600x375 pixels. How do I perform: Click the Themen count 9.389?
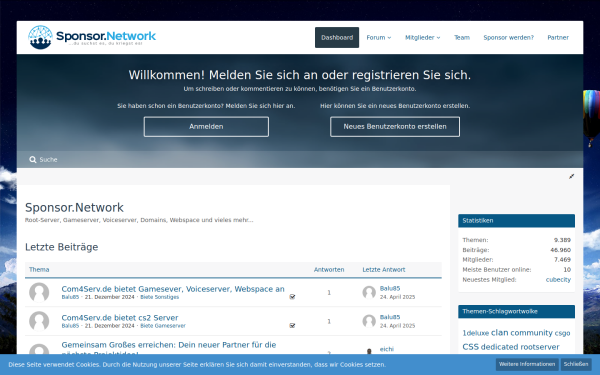[562, 240]
